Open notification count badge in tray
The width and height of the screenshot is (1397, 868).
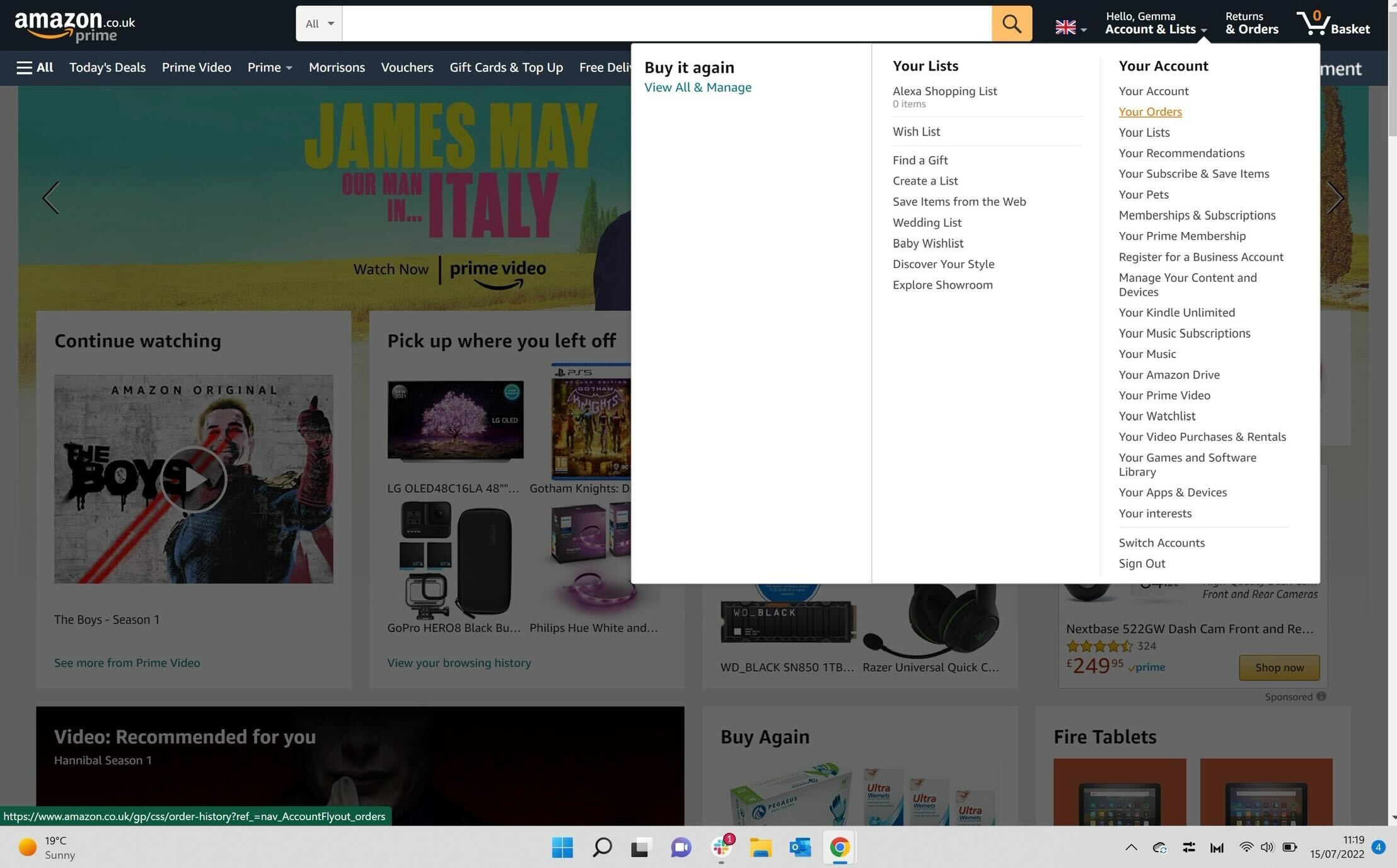coord(1378,847)
